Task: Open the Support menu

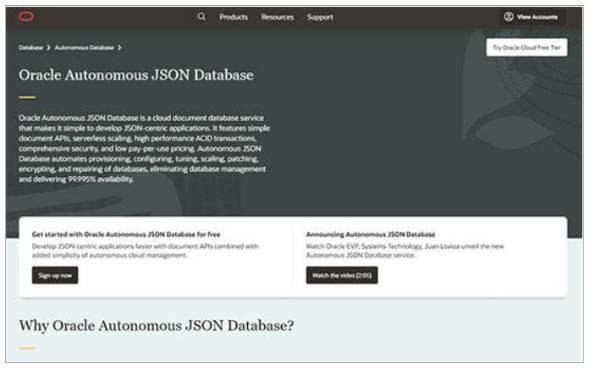Action: (320, 17)
